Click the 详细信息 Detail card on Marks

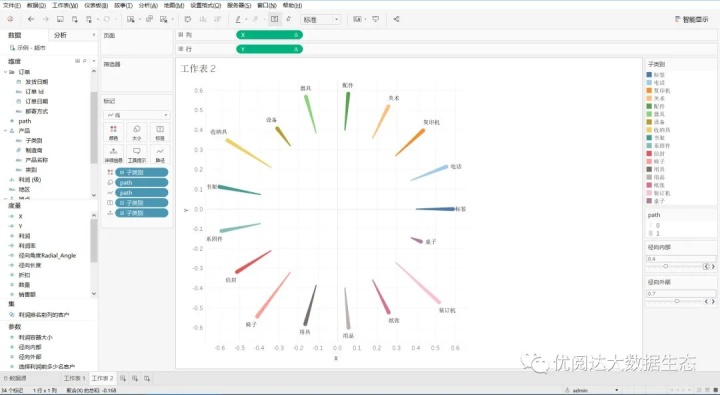point(113,154)
